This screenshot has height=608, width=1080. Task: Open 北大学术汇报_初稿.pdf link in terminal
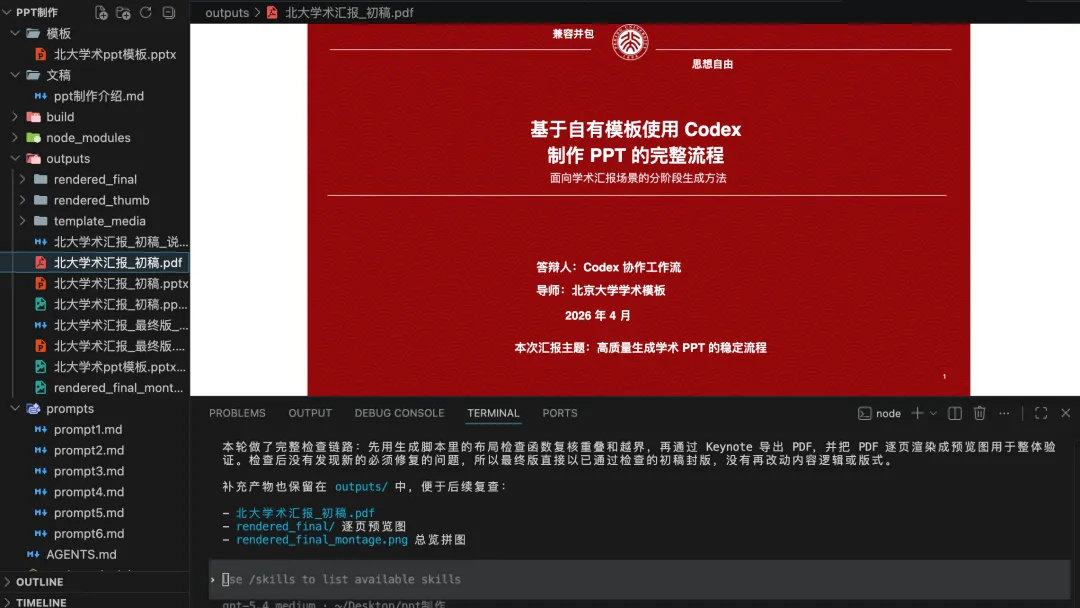(x=305, y=513)
